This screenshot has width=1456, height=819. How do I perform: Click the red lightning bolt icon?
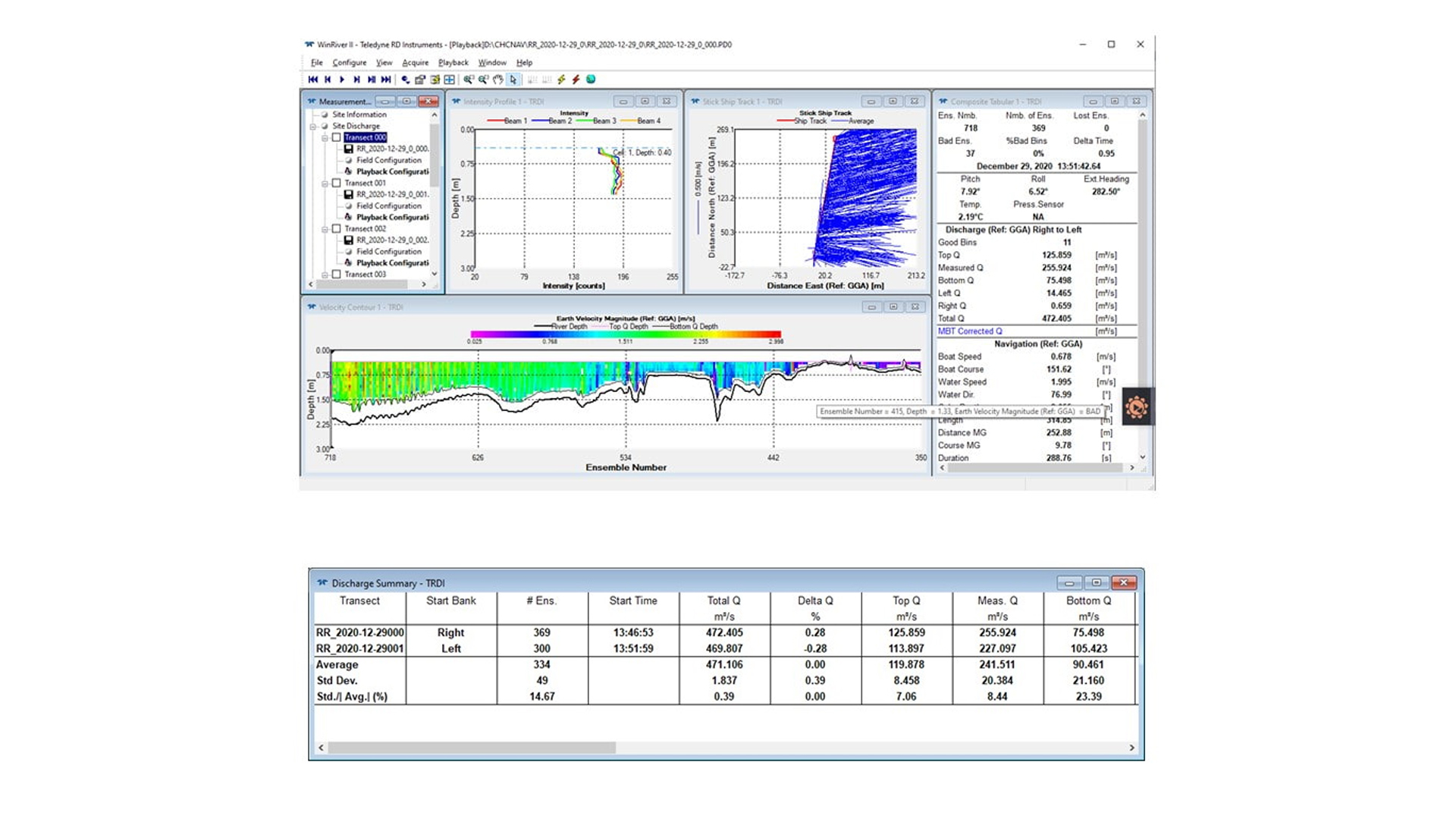click(576, 80)
